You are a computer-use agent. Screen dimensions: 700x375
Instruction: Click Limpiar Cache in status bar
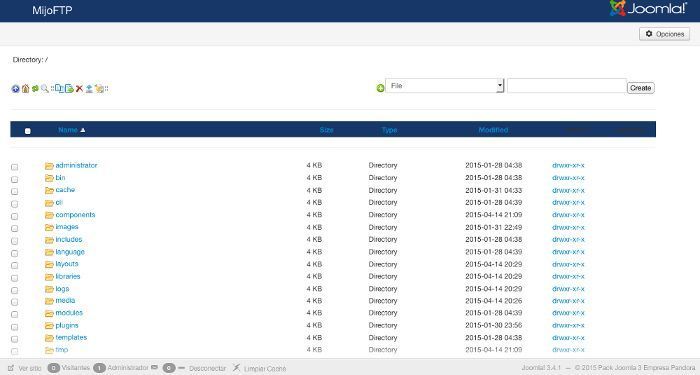point(265,369)
